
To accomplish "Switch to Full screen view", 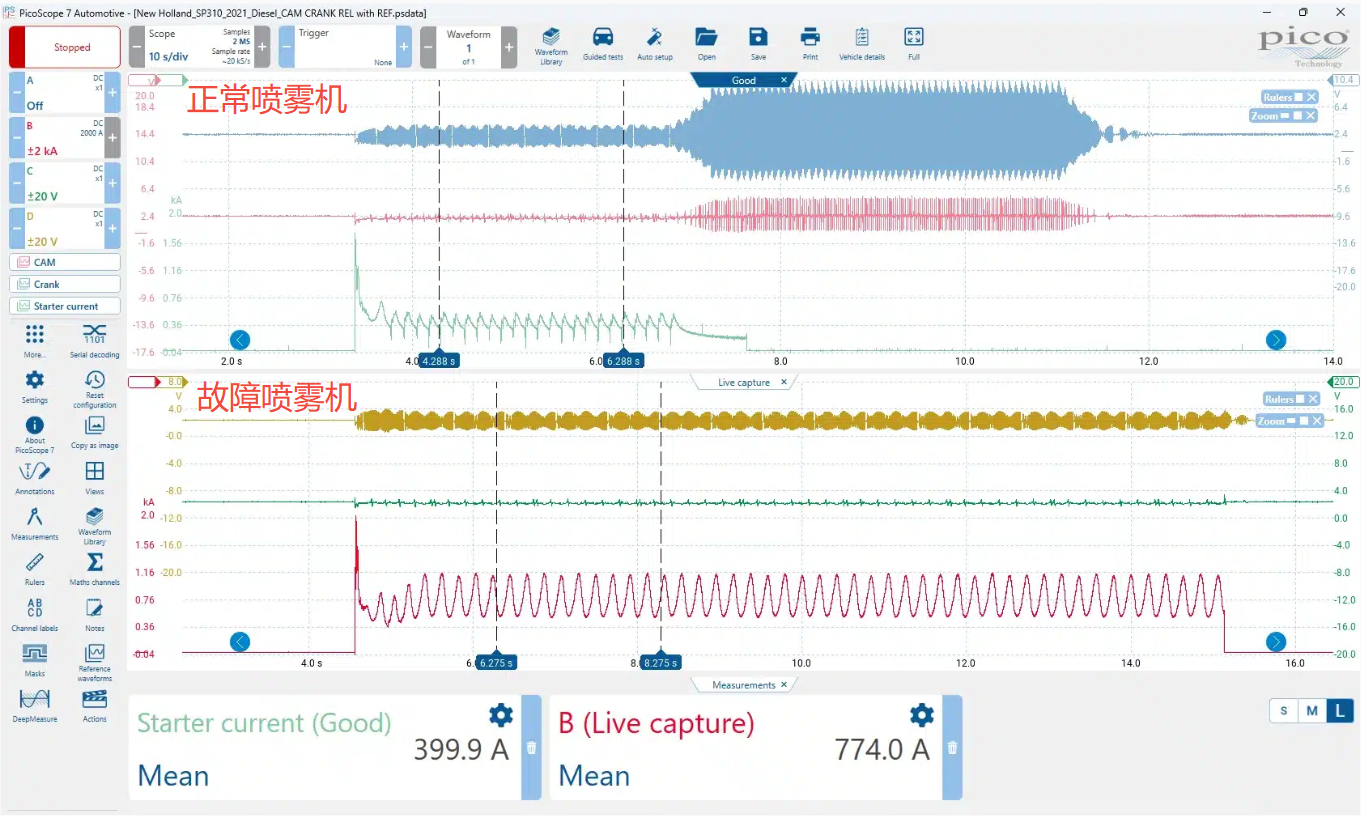I will 914,44.
